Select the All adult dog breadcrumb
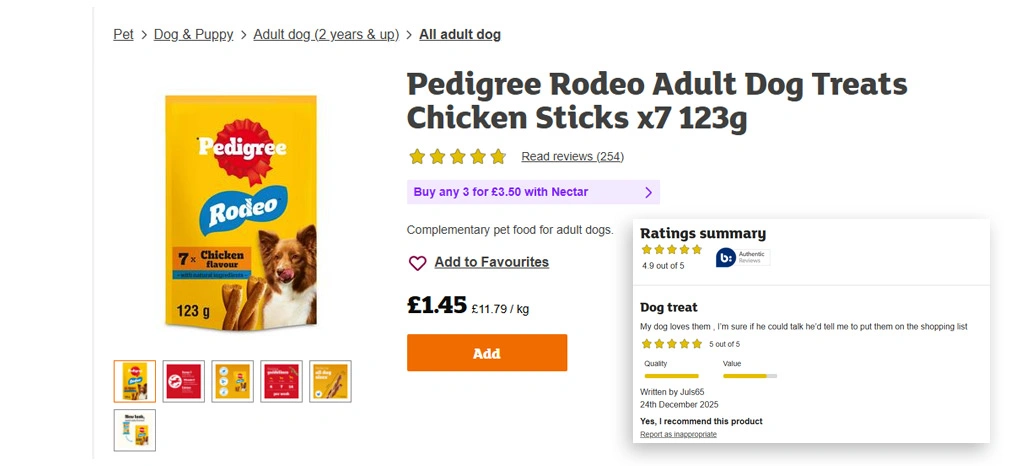This screenshot has width=1026, height=466. (460, 34)
